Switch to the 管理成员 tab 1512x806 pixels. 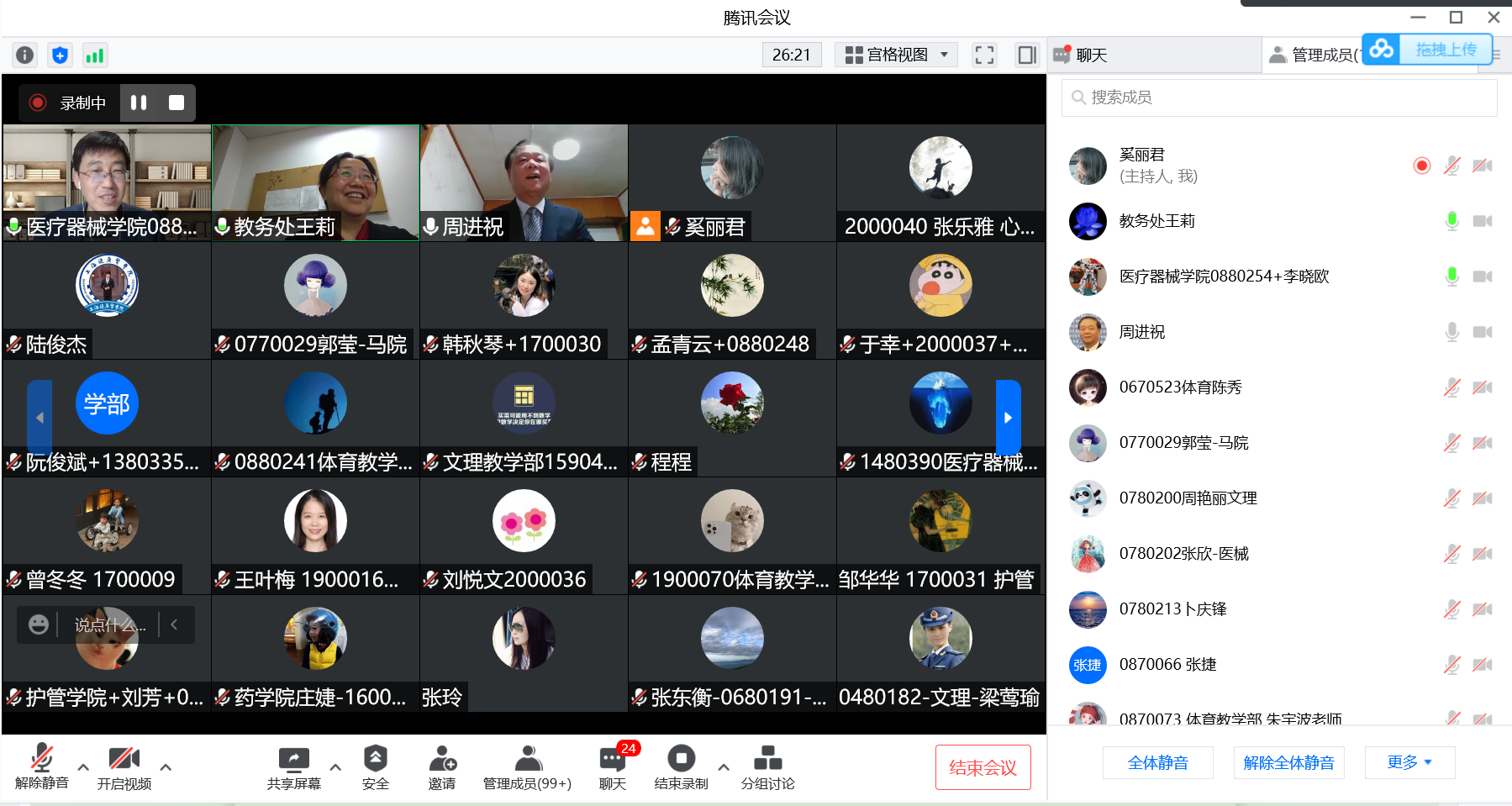point(1315,55)
